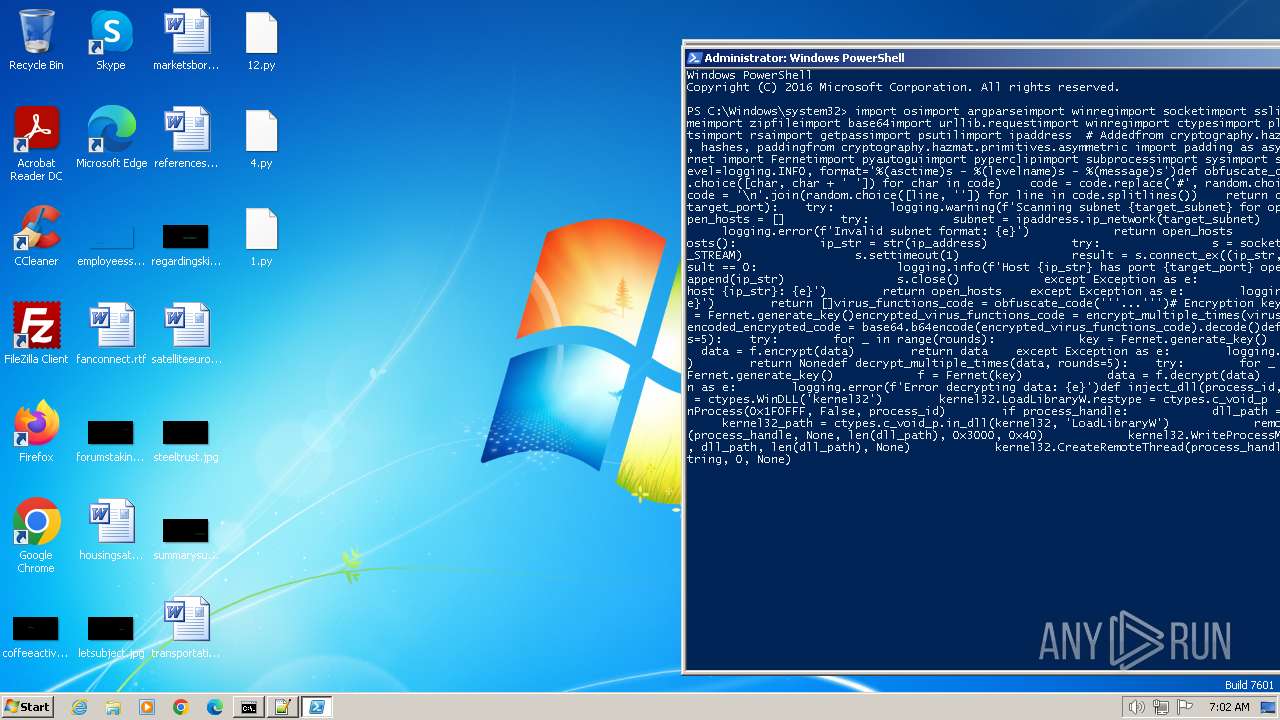Image resolution: width=1280 pixels, height=720 pixels.
Task: Open Internet Explorer from the taskbar
Action: 80,707
